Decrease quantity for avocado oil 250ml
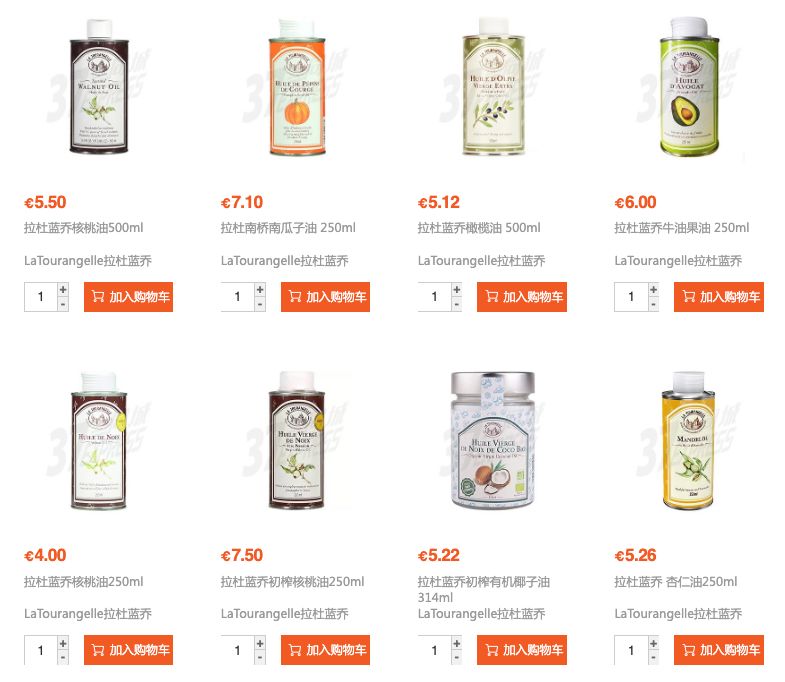 point(653,304)
